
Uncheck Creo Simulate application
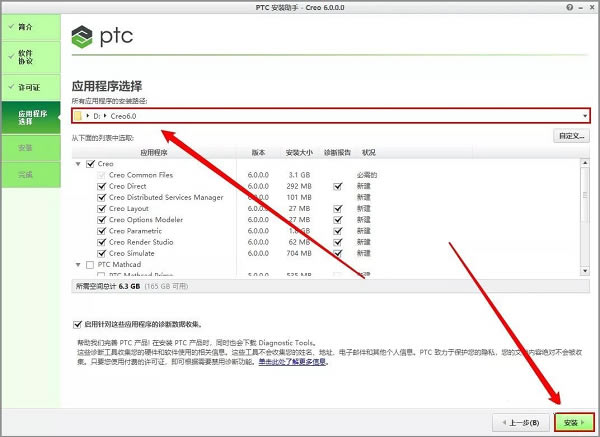coord(101,253)
